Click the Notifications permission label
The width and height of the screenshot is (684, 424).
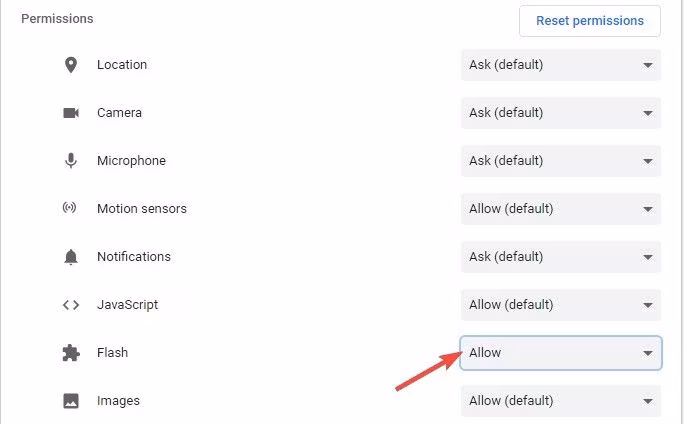pyautogui.click(x=134, y=257)
